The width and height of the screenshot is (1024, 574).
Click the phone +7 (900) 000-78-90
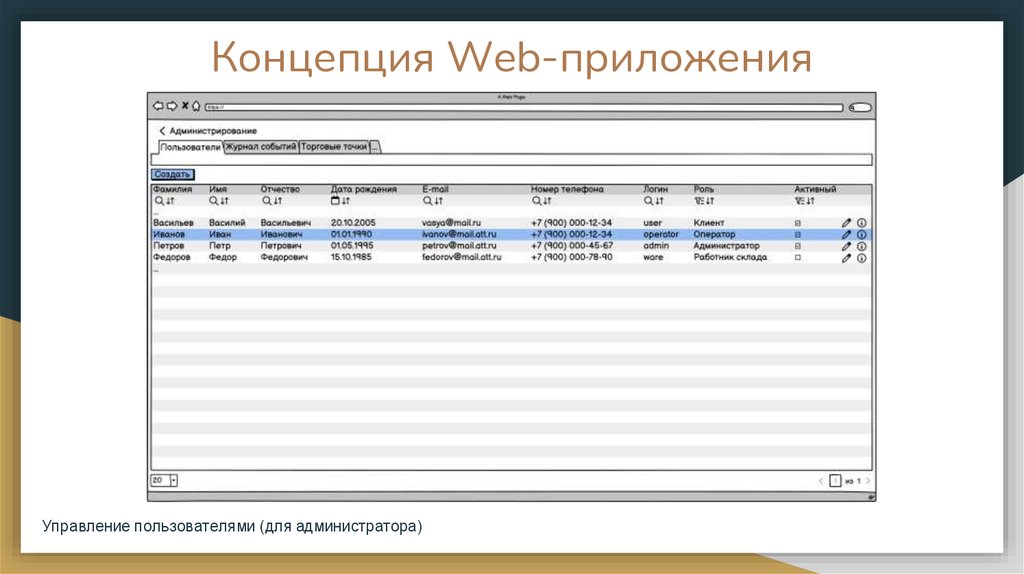coord(572,257)
